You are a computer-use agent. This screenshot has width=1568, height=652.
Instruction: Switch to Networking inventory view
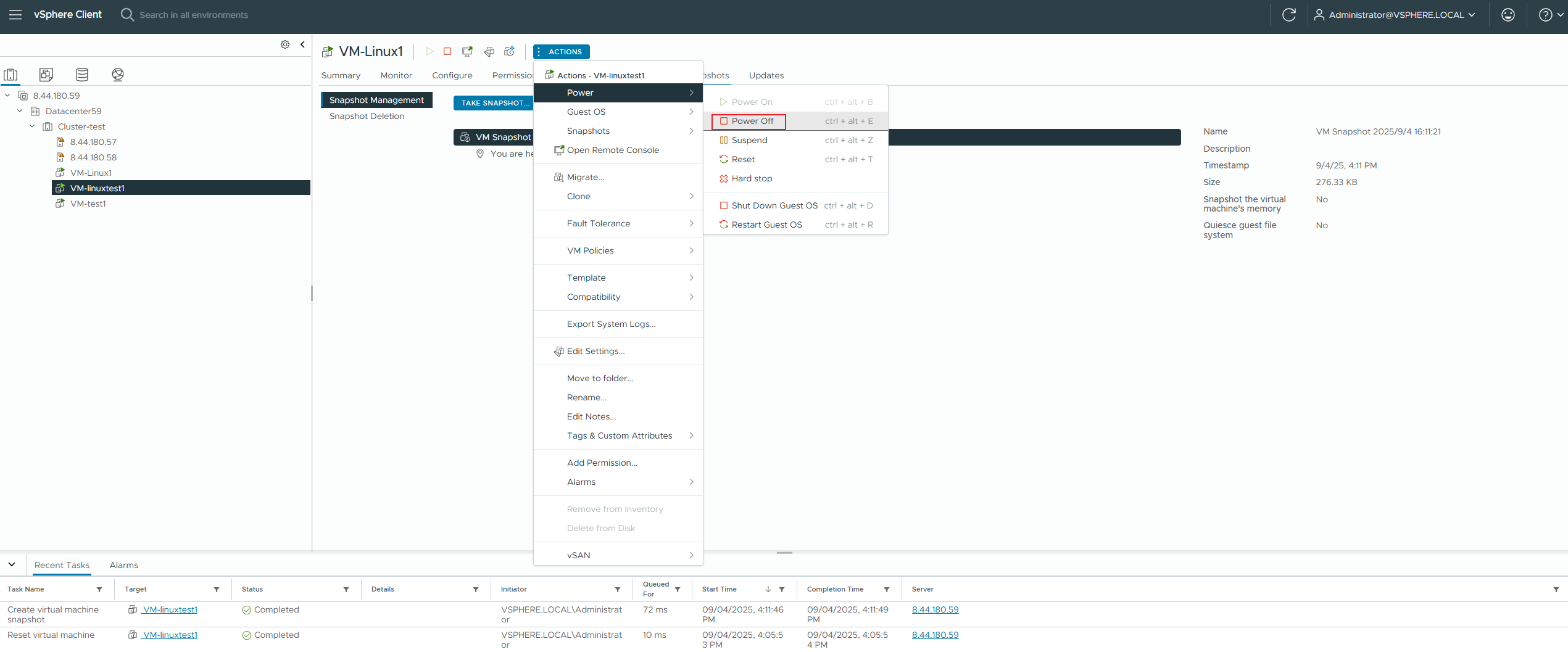[x=118, y=75]
